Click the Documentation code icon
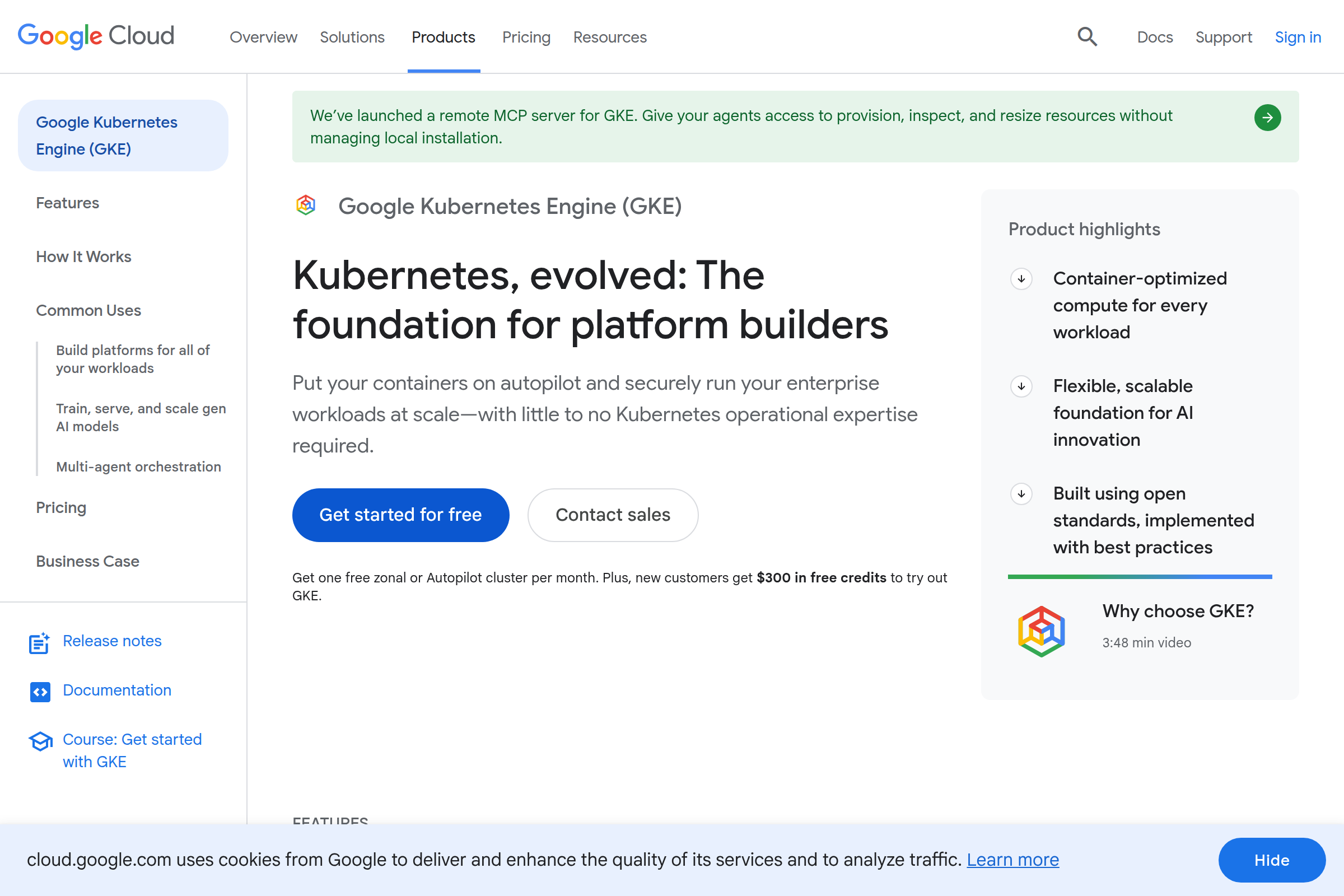Image resolution: width=1344 pixels, height=896 pixels. pyautogui.click(x=40, y=692)
